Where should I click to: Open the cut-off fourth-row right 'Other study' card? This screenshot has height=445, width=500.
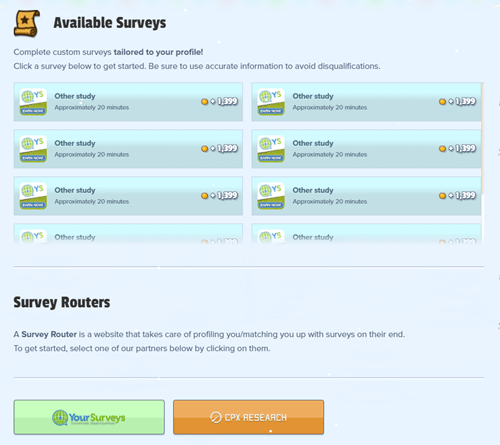[x=366, y=234]
